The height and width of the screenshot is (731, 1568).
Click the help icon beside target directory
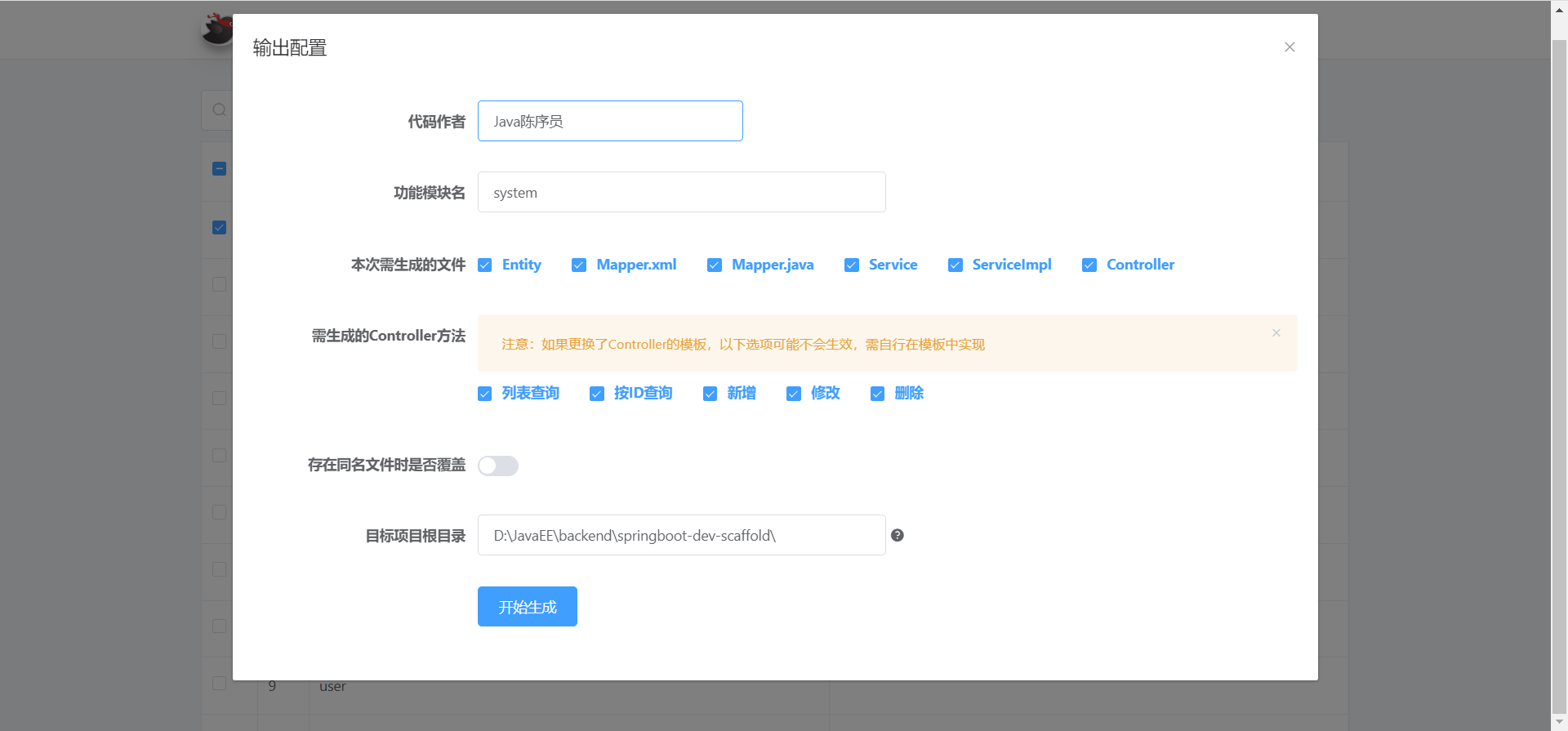898,535
